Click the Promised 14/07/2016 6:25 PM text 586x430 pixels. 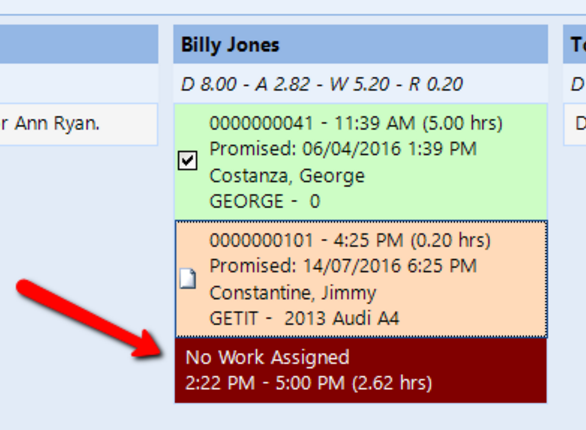click(343, 266)
